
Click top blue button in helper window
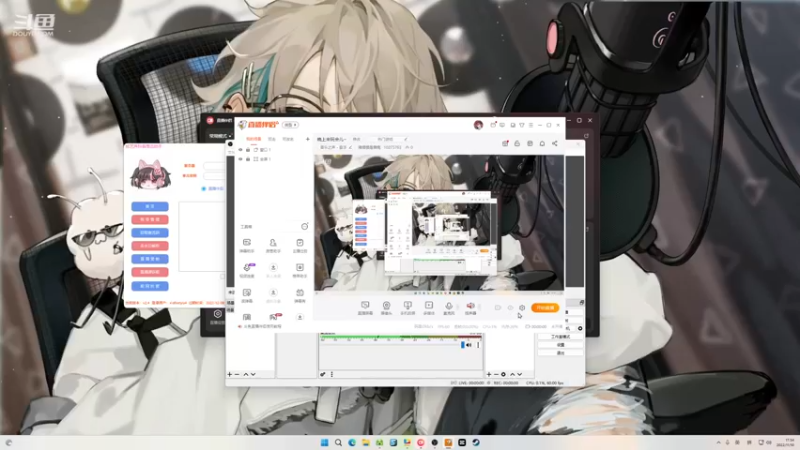[x=150, y=206]
